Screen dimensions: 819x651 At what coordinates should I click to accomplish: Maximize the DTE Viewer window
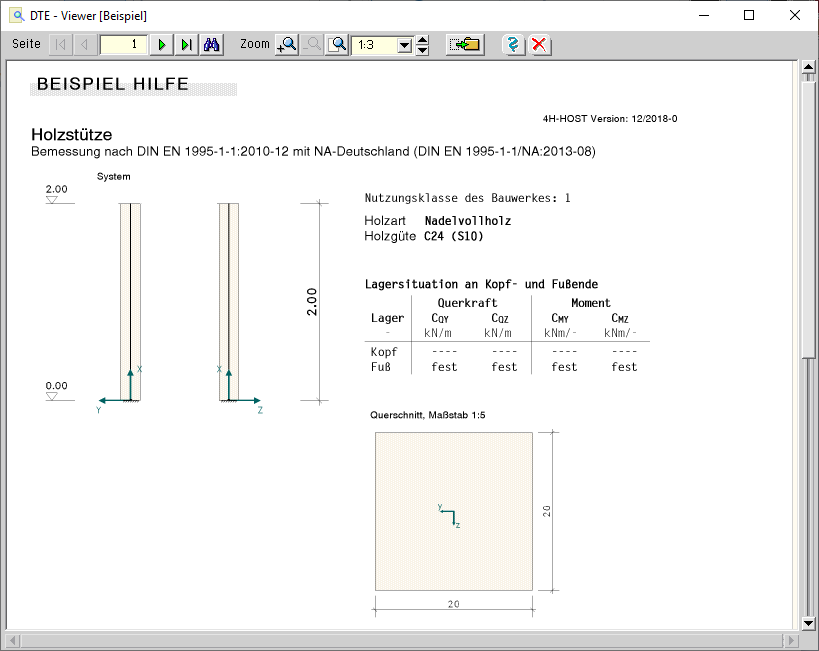click(x=749, y=15)
